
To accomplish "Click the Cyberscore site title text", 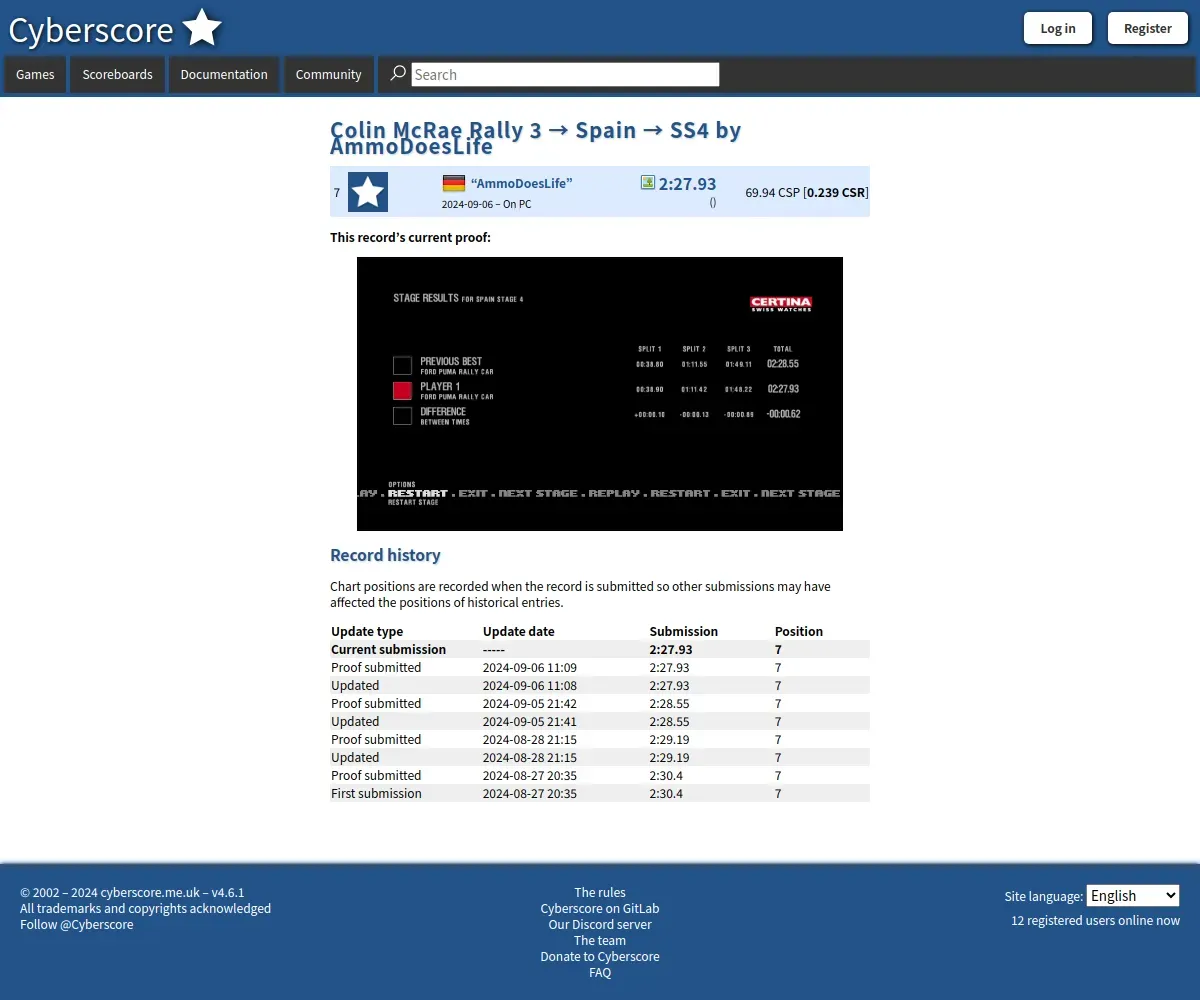I will pyautogui.click(x=91, y=30).
